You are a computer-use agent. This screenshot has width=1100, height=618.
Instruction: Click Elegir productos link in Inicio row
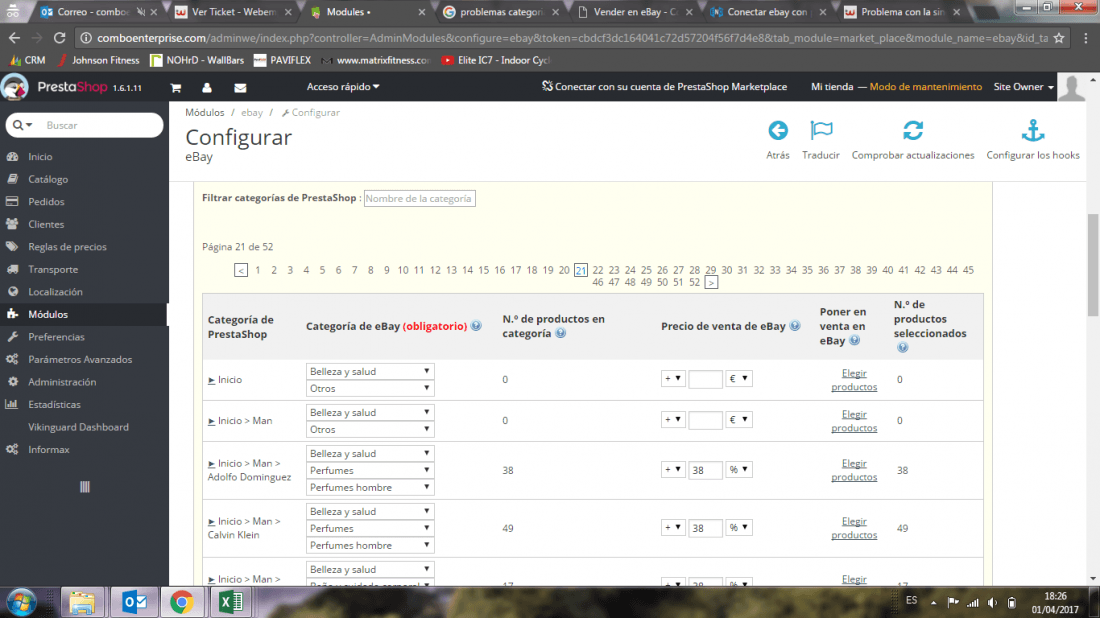click(x=854, y=379)
